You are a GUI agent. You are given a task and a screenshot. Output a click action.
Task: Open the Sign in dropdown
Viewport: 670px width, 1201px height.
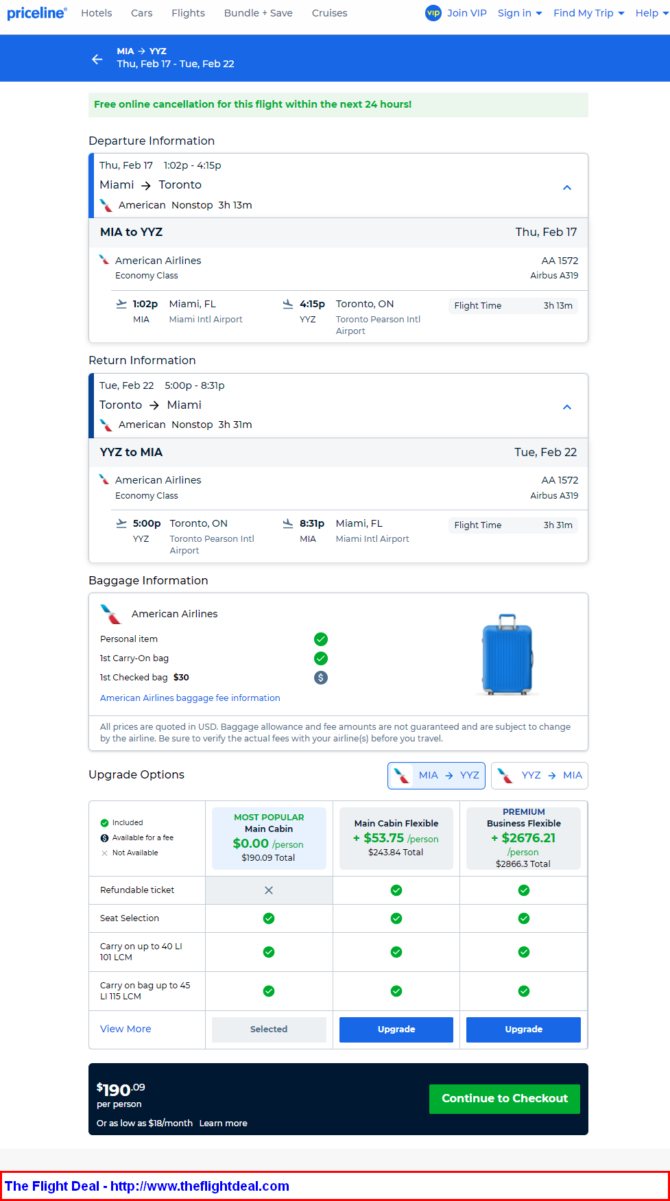click(x=520, y=13)
